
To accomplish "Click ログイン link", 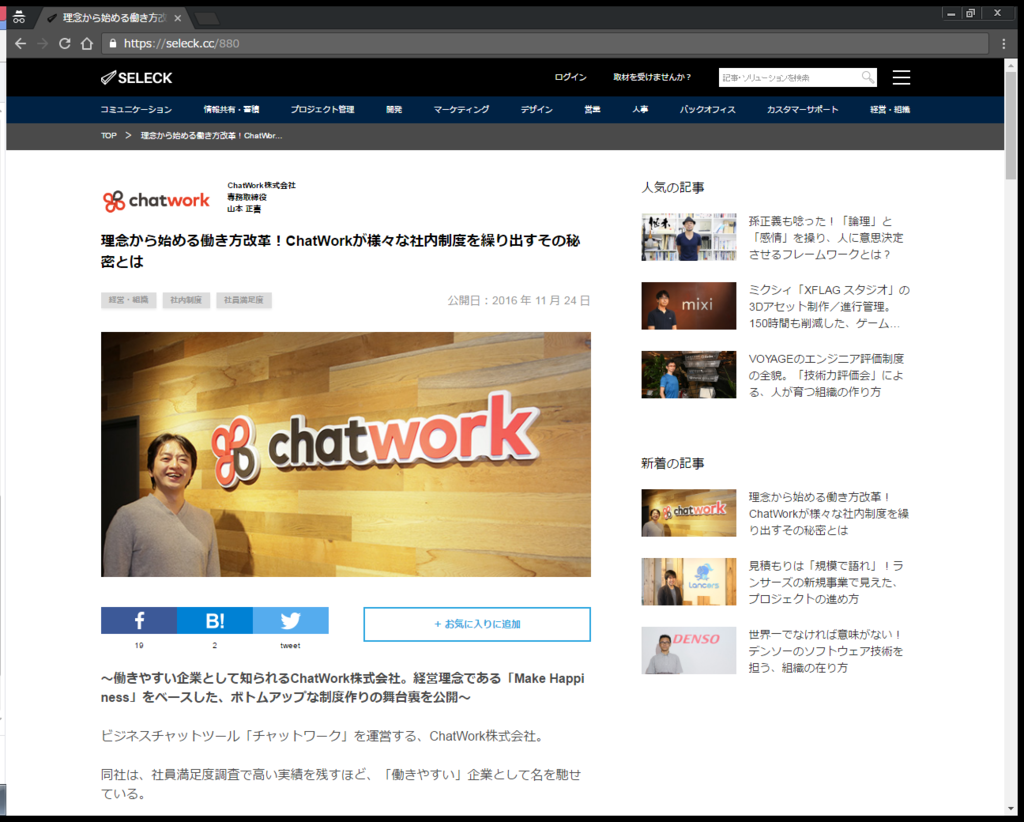I will (x=570, y=77).
